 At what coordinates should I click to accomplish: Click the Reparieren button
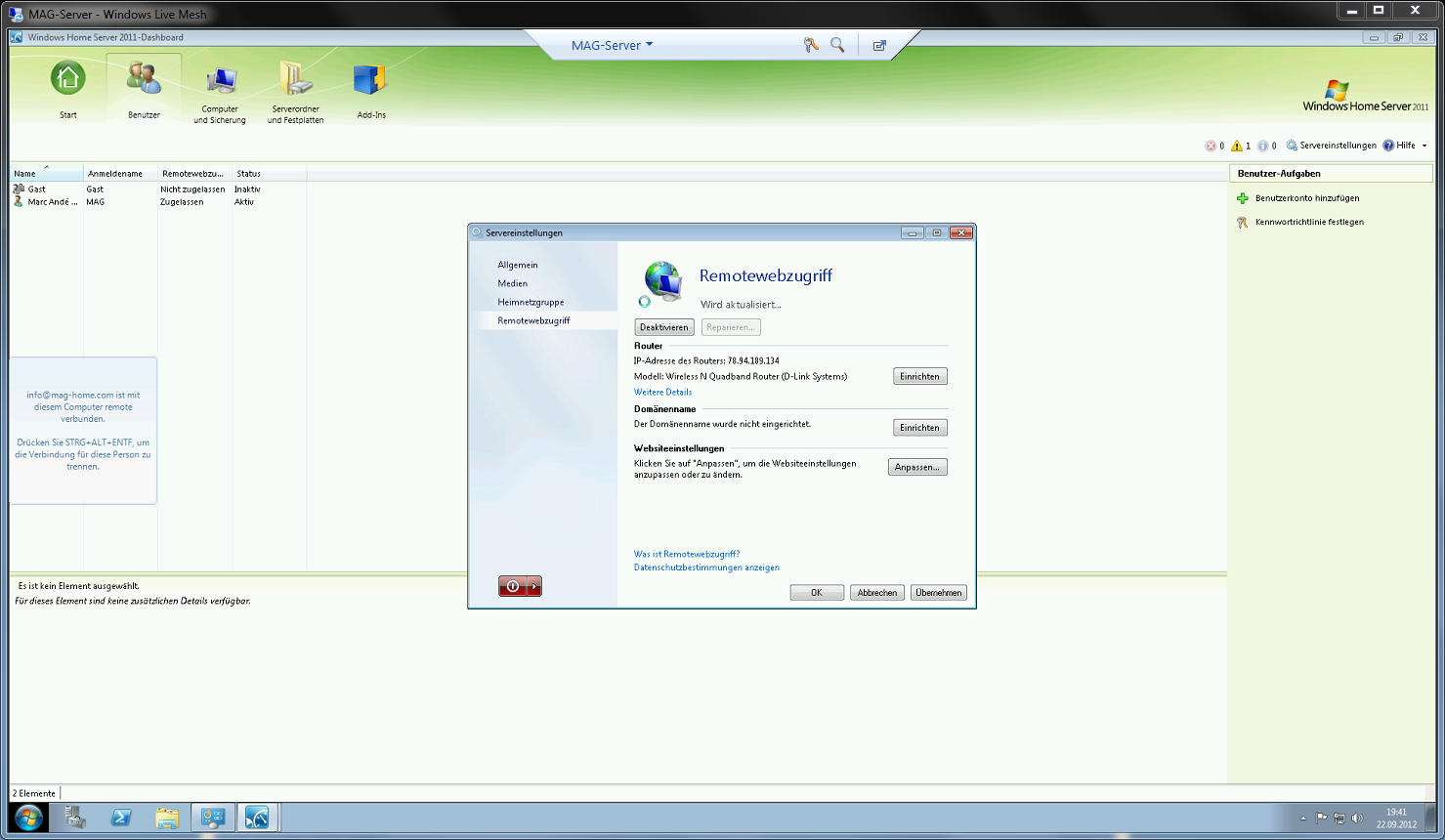731,327
